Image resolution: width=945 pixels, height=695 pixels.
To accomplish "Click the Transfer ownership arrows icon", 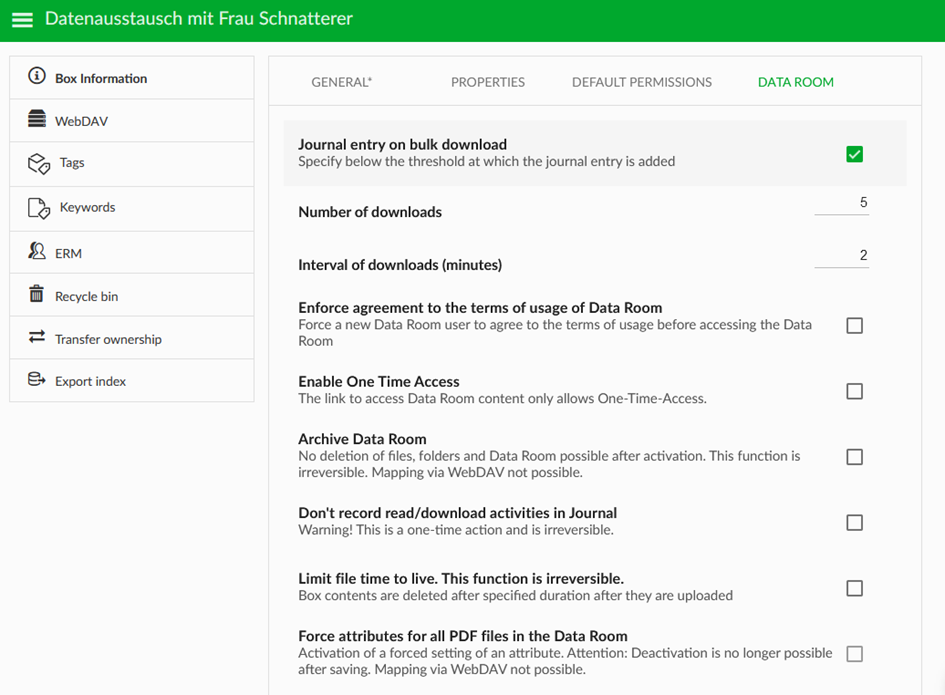I will point(37,336).
